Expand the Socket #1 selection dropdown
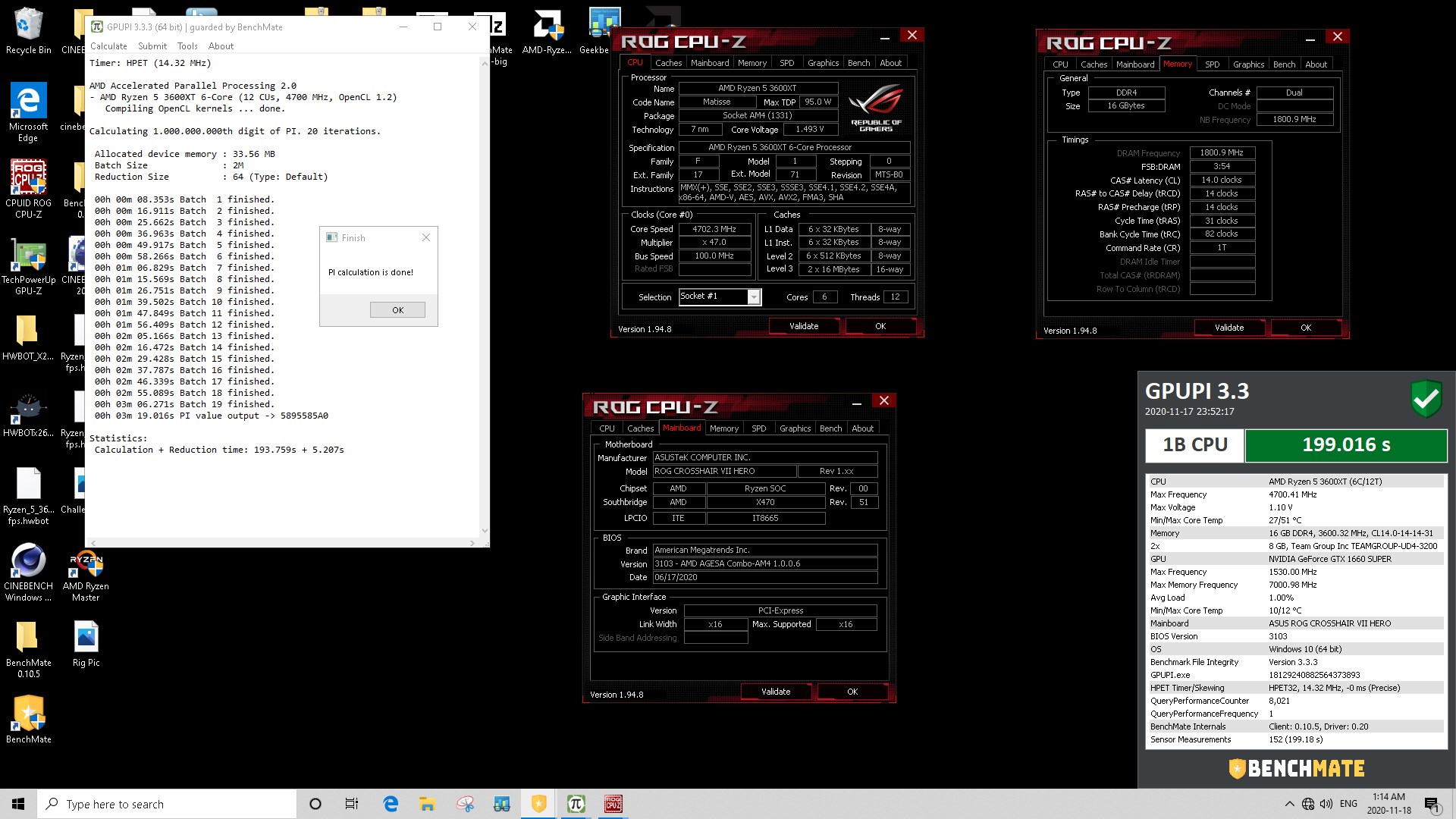 click(754, 297)
